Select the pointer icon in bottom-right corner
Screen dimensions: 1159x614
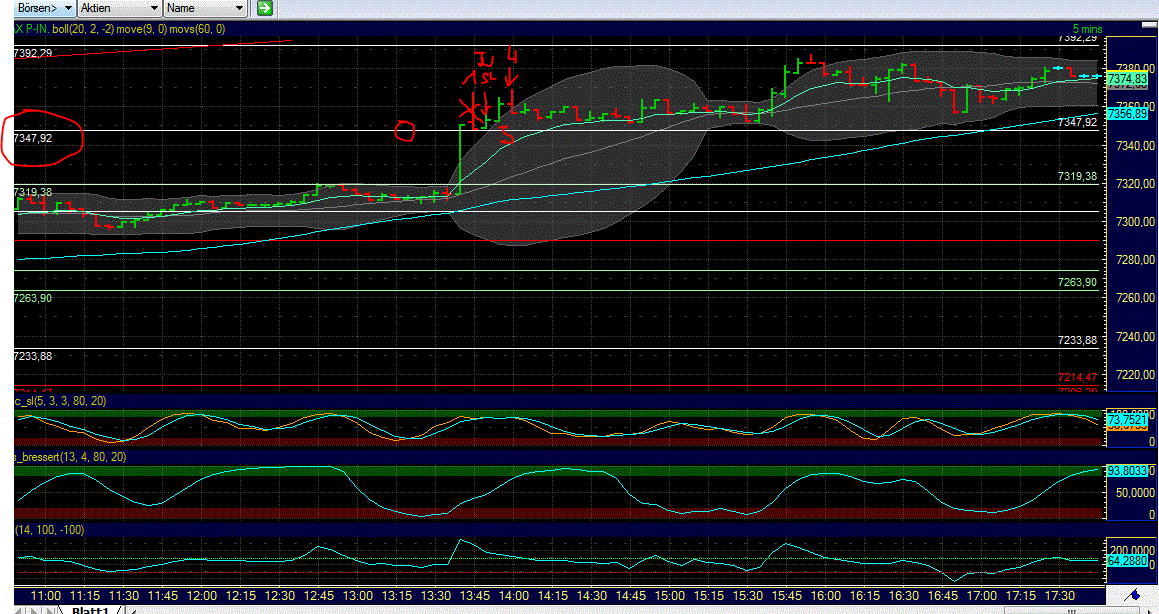tap(1149, 609)
